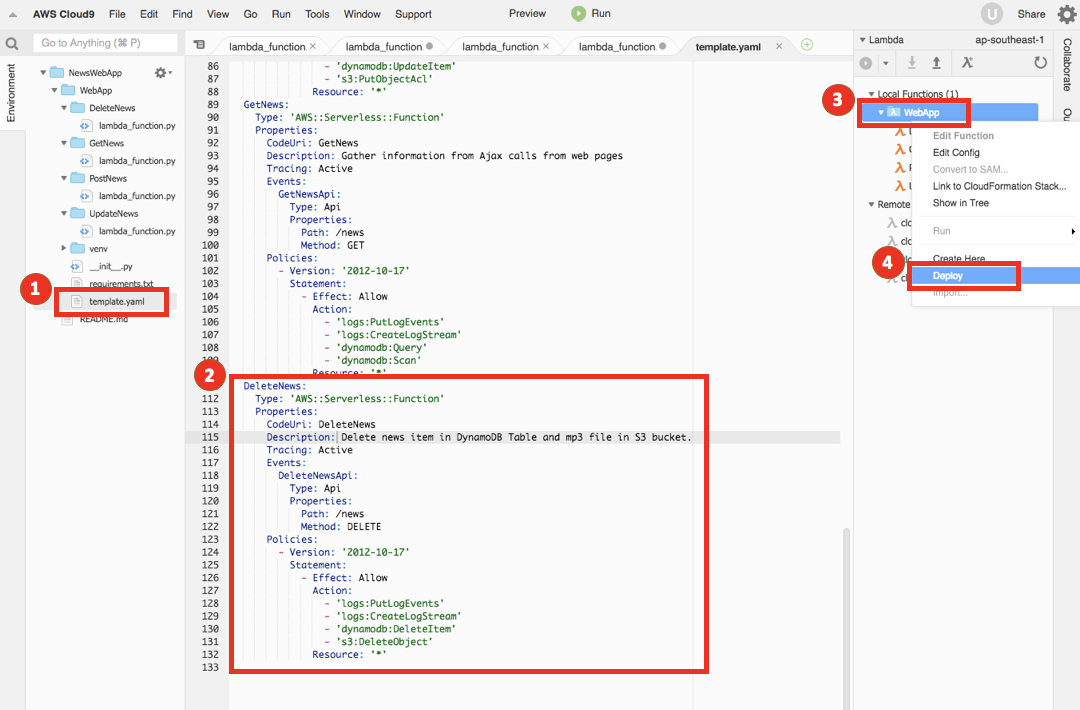Click the Python file icon under DeleteNews

pos(85,125)
